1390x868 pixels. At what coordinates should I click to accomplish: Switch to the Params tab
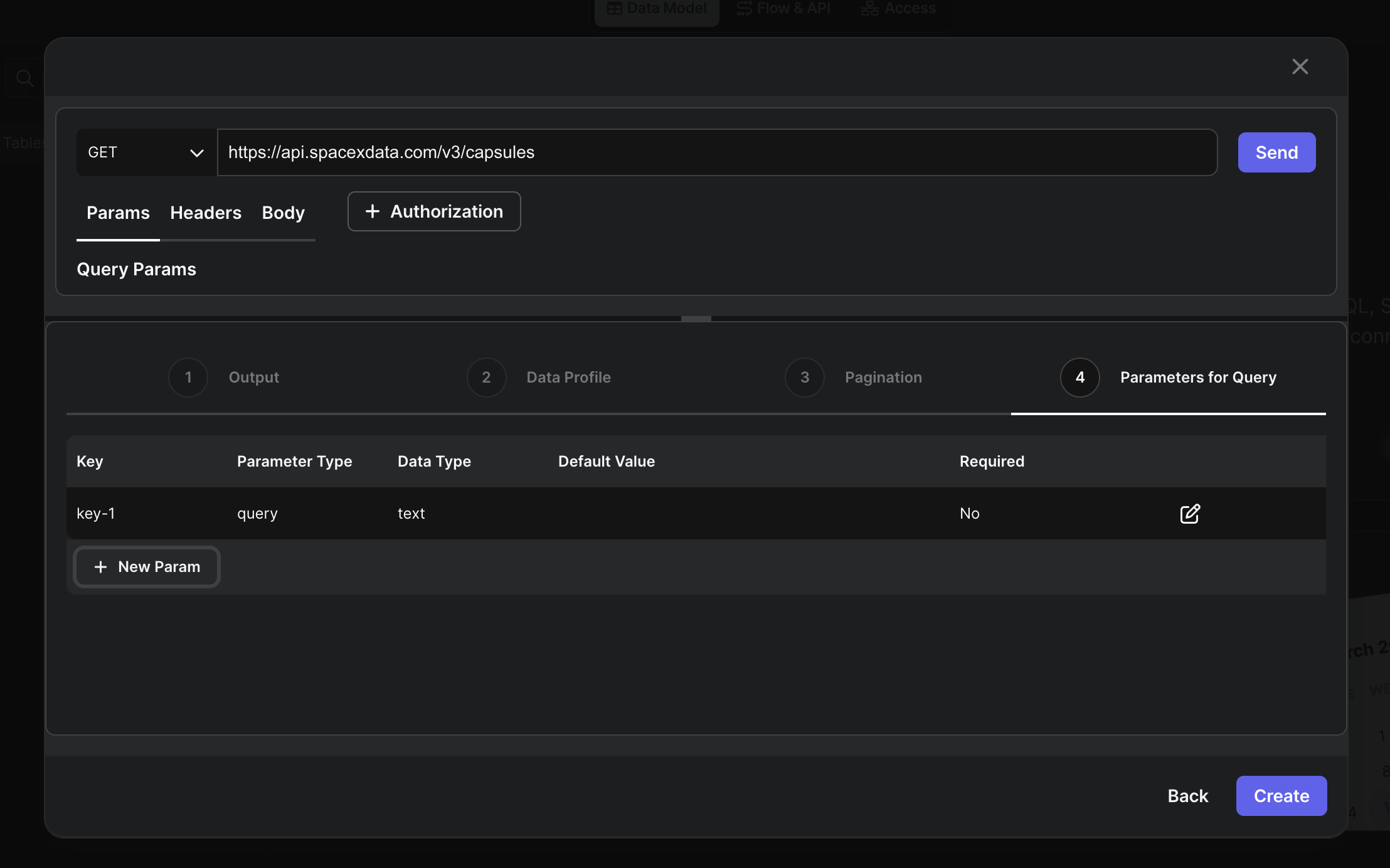point(118,213)
